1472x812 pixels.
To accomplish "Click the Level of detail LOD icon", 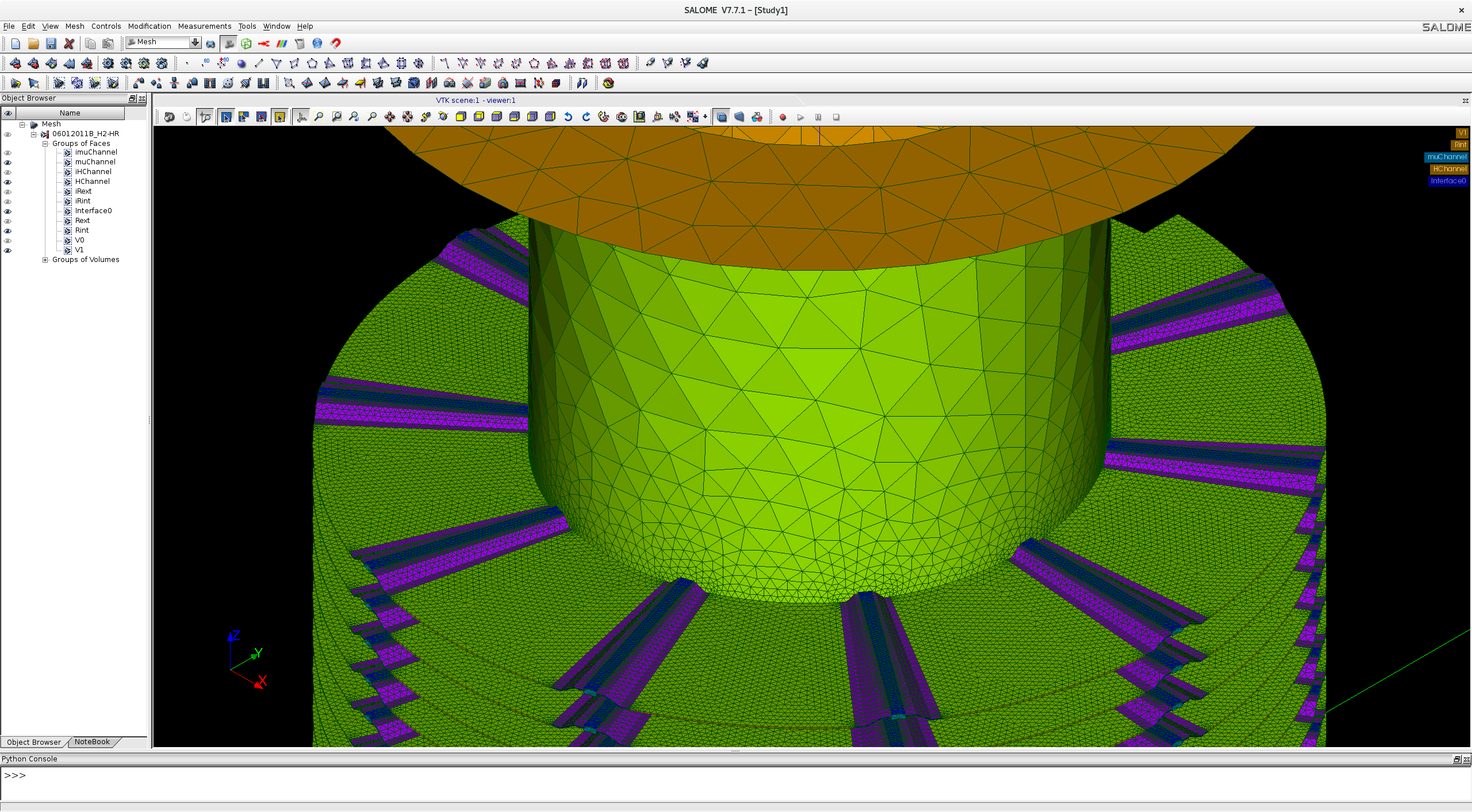I will point(622,117).
